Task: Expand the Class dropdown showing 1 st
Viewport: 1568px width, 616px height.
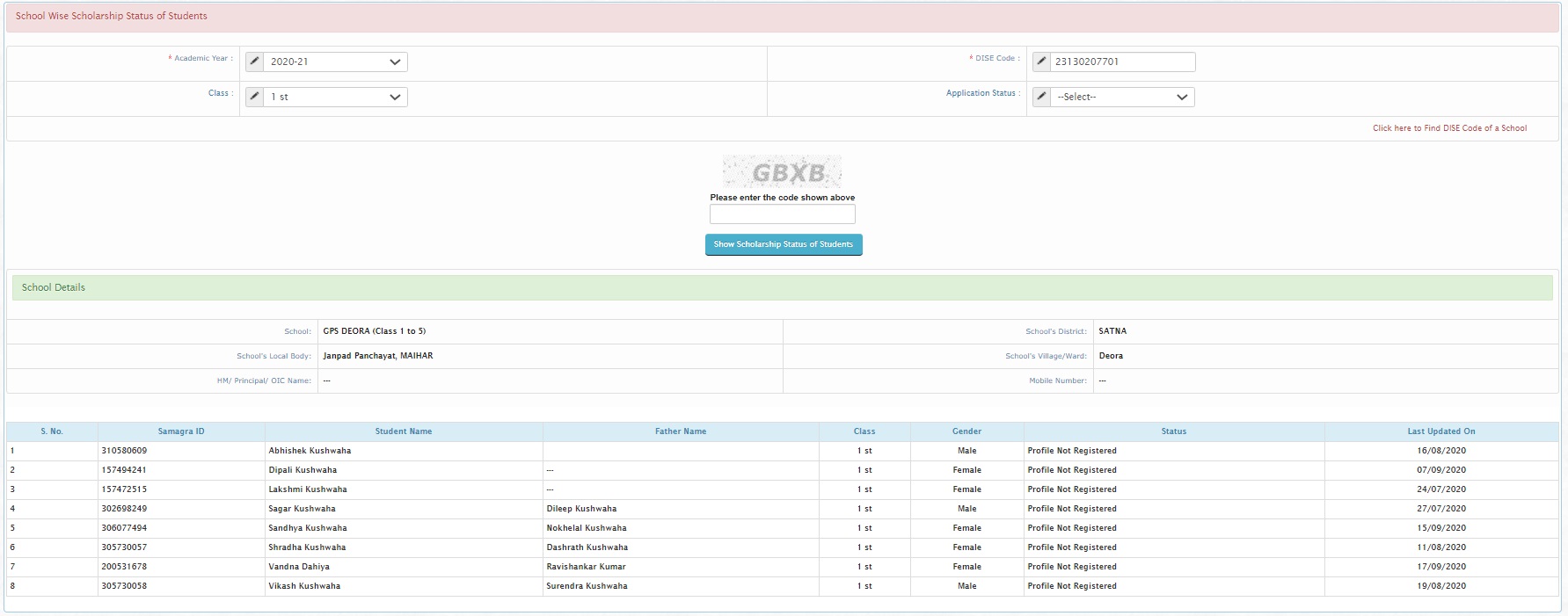Action: [x=334, y=97]
